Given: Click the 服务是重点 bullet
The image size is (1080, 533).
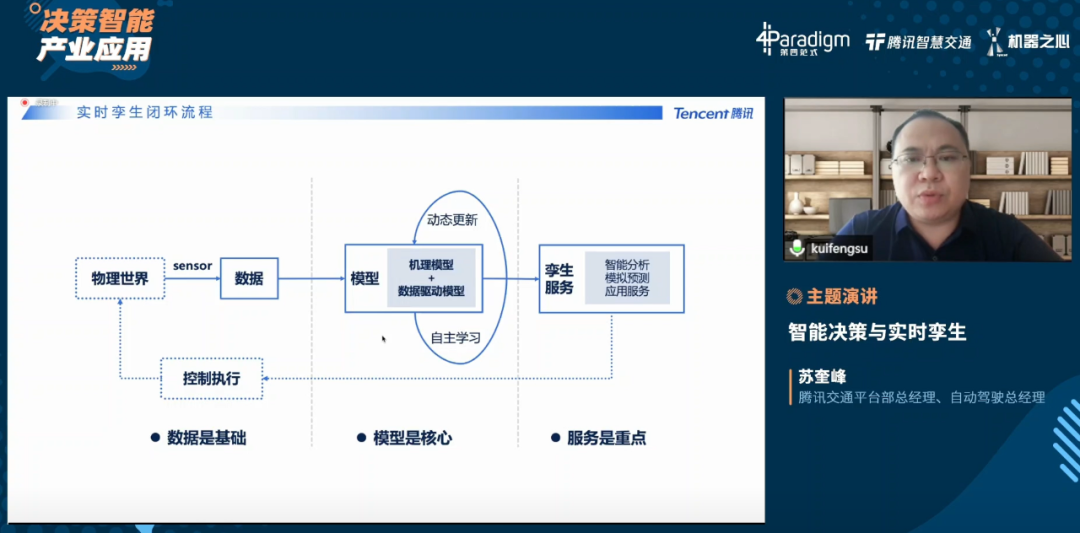Looking at the screenshot, I should 599,438.
